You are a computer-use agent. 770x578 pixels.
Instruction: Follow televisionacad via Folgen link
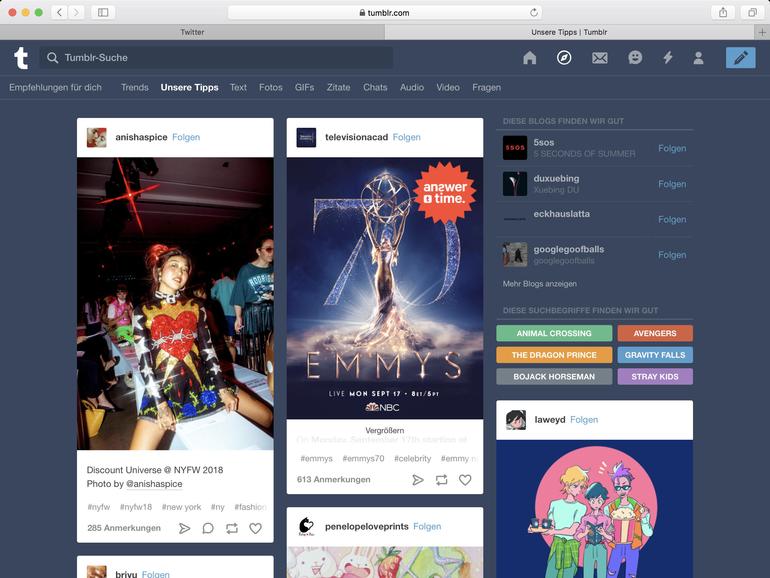(407, 137)
